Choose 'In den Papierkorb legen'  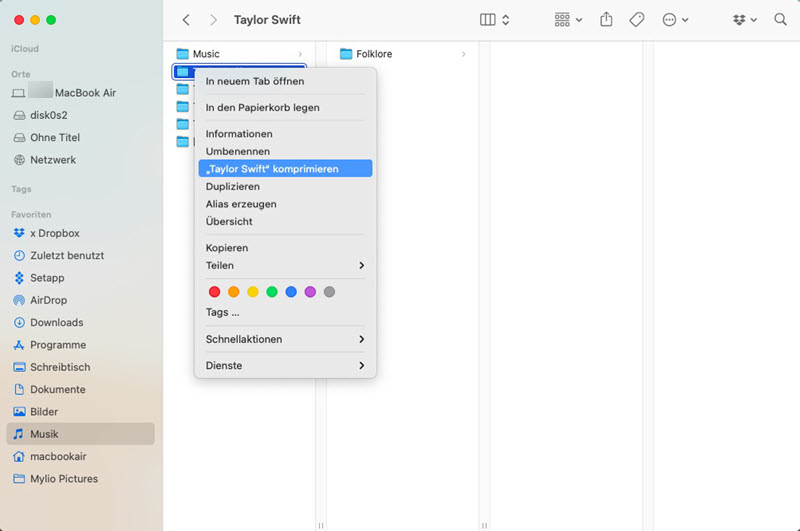tap(285, 108)
